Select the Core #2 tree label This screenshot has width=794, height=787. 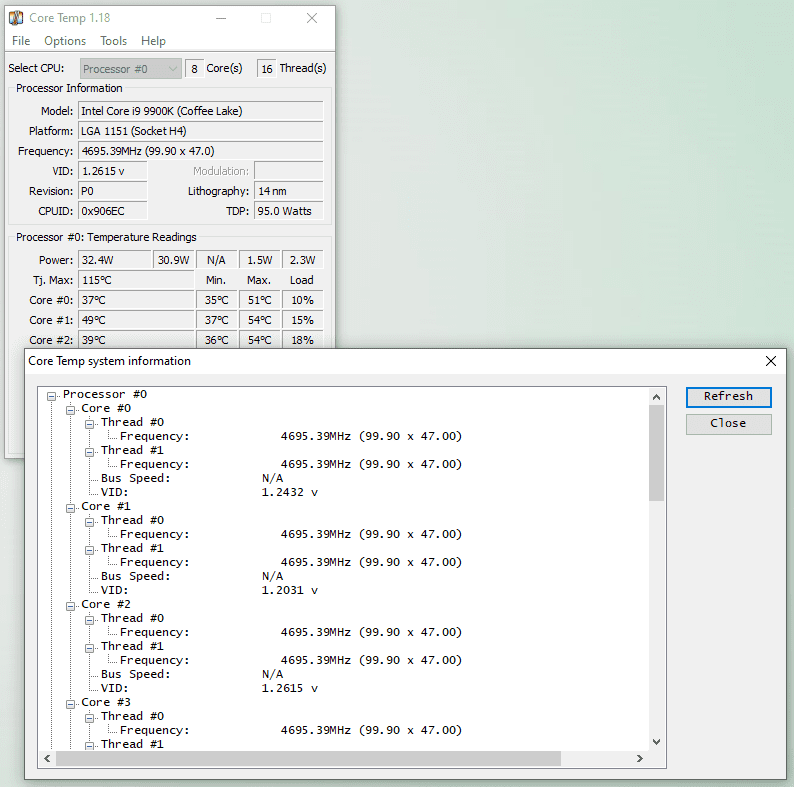coord(106,604)
